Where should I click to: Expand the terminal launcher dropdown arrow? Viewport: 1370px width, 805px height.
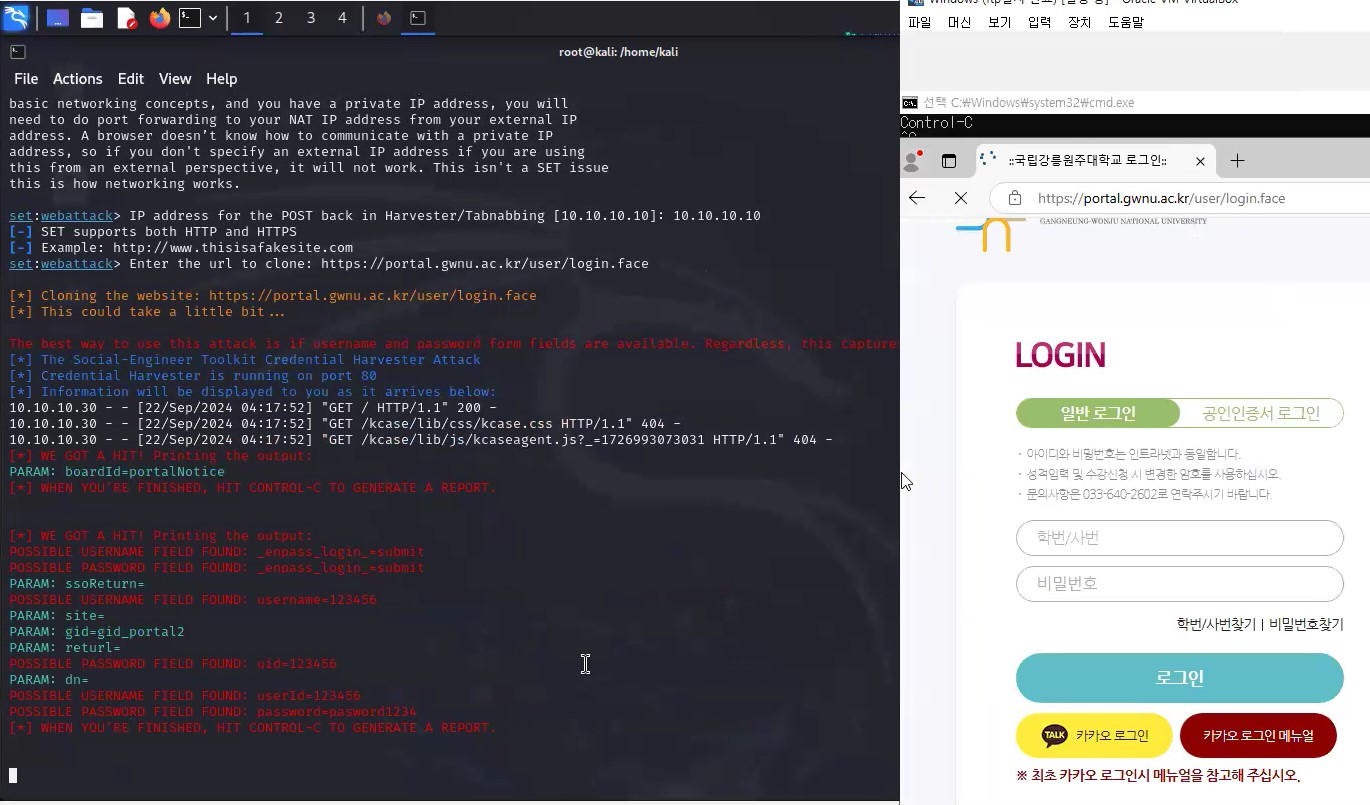213,18
